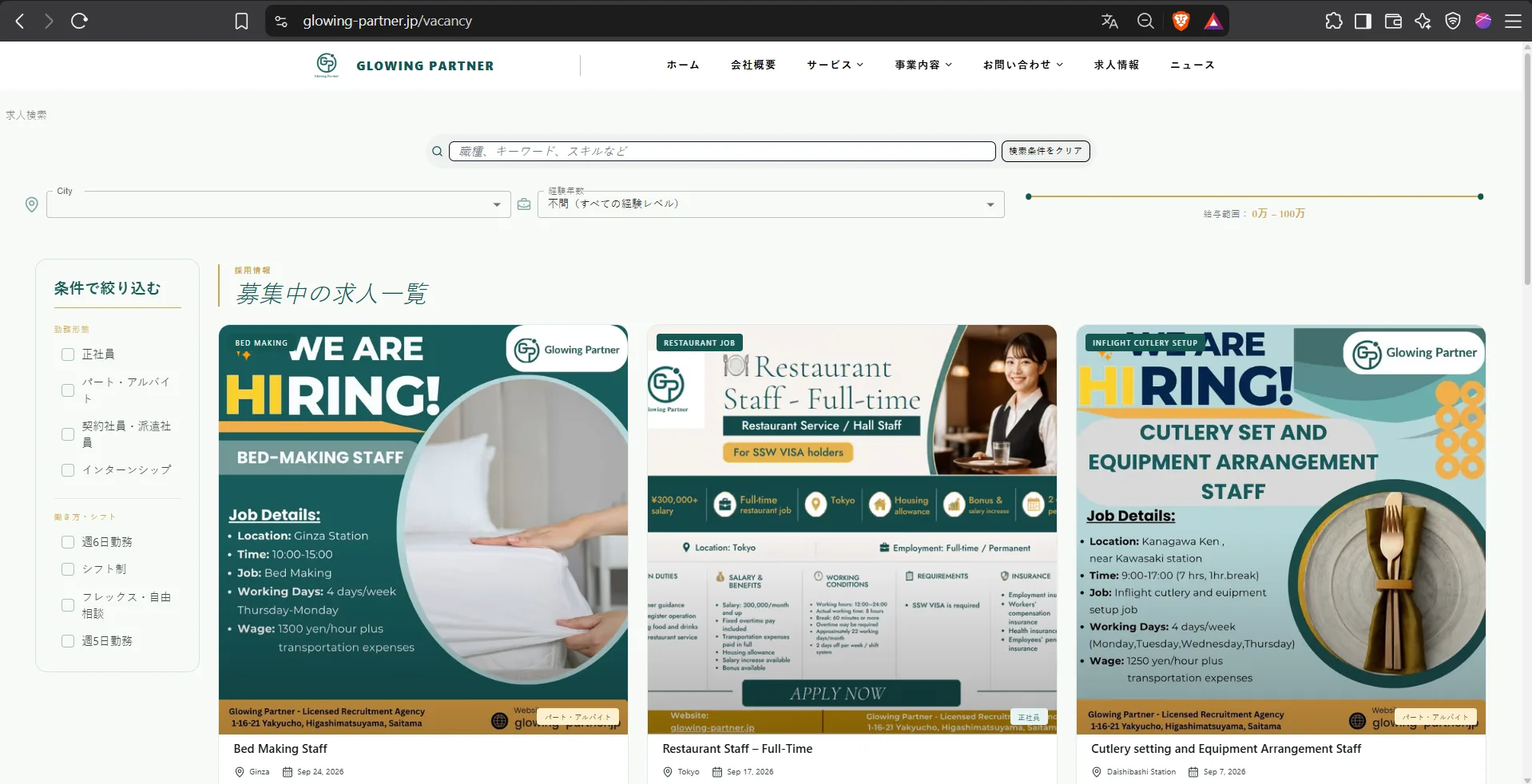Screen dimensions: 1532x784
Task: Expand the 事業内容 menu
Action: (x=923, y=65)
